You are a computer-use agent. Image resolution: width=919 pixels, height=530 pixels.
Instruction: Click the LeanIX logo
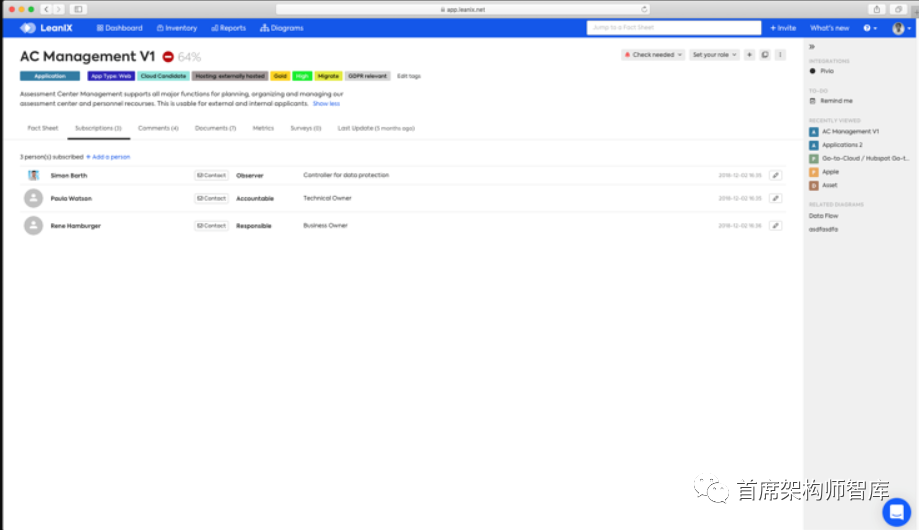point(46,28)
